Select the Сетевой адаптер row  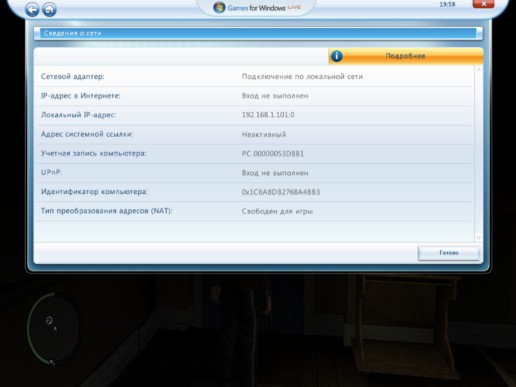click(254, 77)
